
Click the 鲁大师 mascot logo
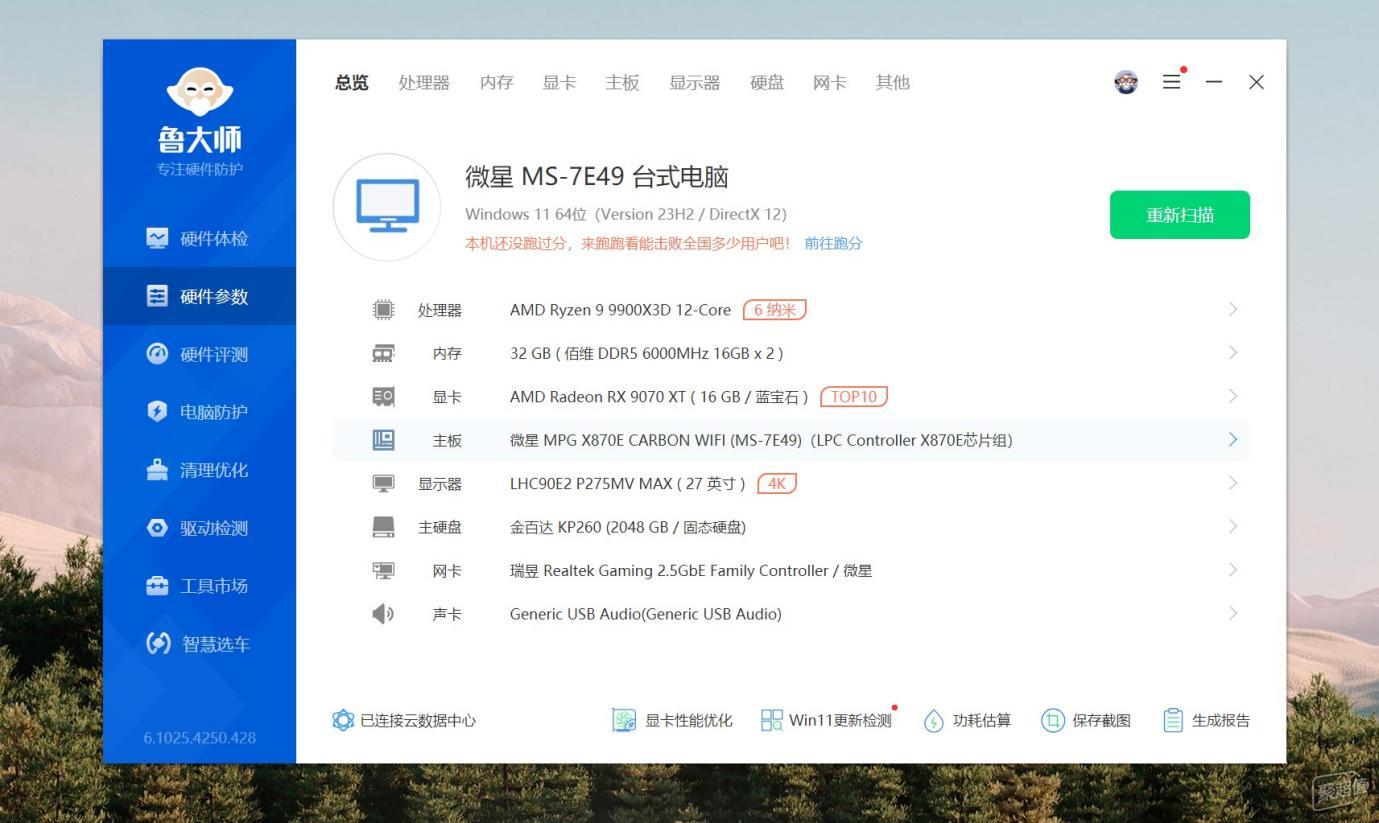tap(199, 91)
